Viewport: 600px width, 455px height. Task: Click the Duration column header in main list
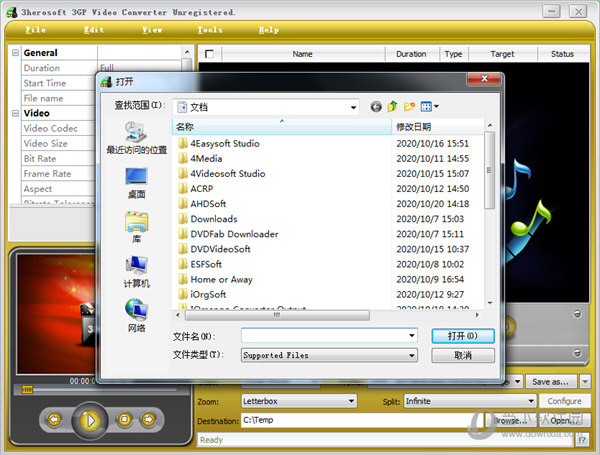[x=412, y=54]
